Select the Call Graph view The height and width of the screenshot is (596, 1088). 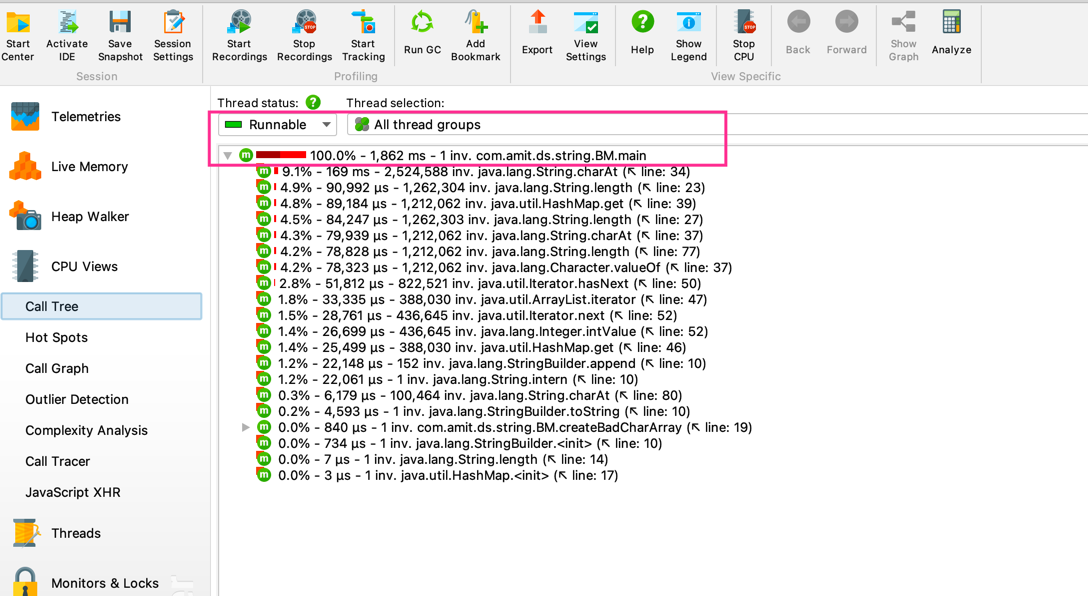click(x=57, y=368)
